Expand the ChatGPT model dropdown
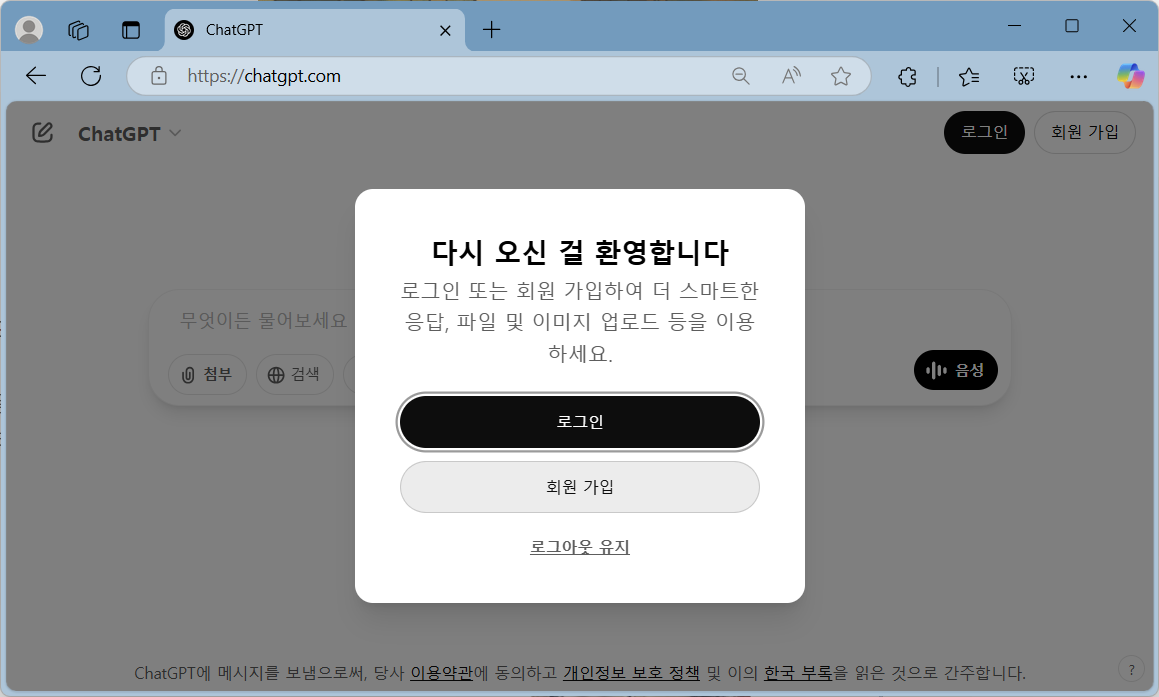1159x697 pixels. (129, 134)
